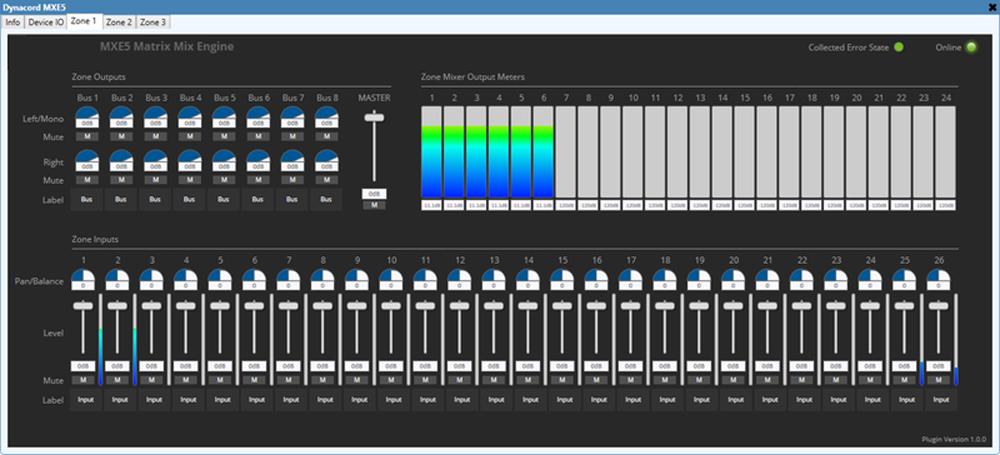Screen dimensions: 1000x455
Task: Click input 3 level fader handle
Action: coord(152,306)
